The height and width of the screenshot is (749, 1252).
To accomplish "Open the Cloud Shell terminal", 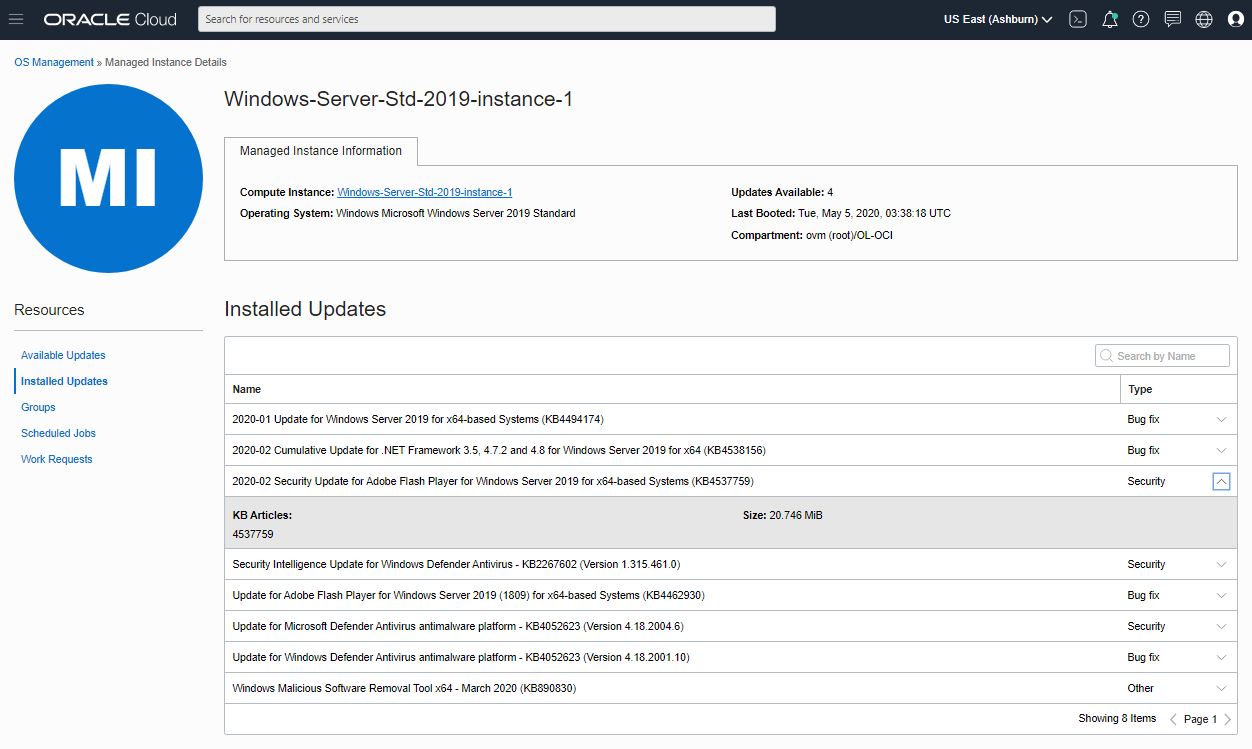I will click(x=1077, y=18).
